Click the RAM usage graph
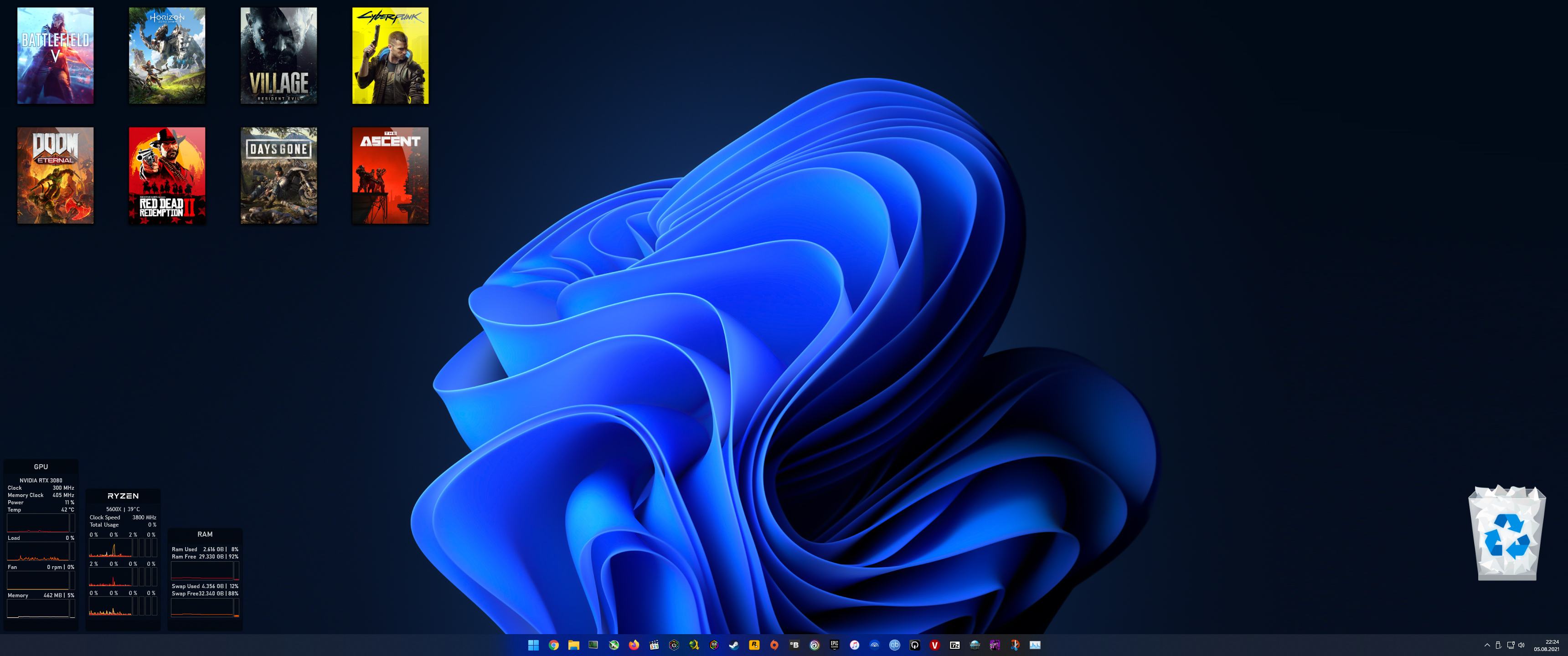Screen dimensions: 1568x656 pos(202,570)
